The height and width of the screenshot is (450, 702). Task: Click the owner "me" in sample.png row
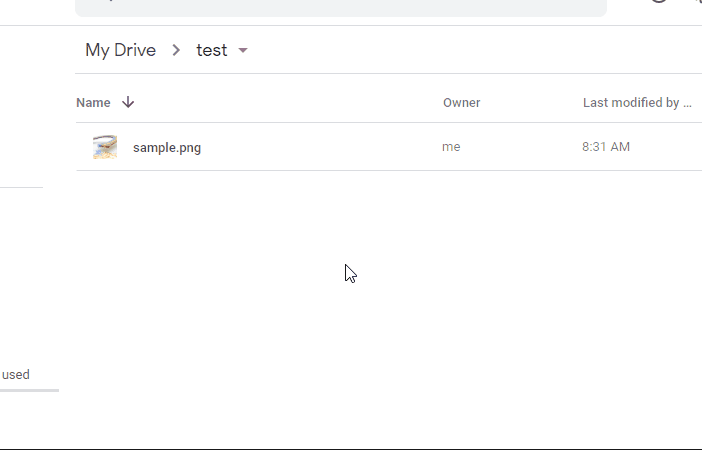(451, 147)
